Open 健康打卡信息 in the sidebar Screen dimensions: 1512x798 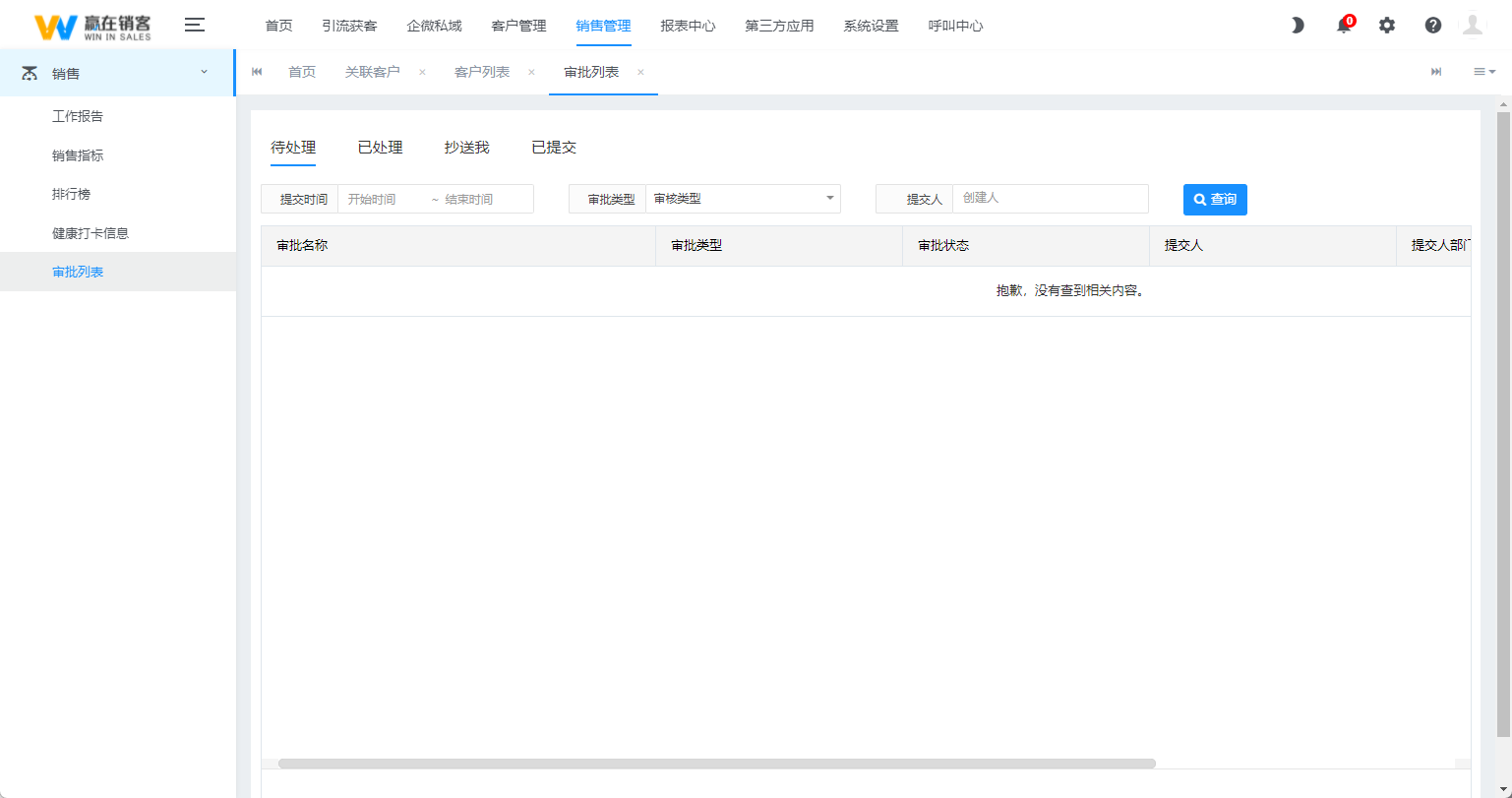pos(91,233)
